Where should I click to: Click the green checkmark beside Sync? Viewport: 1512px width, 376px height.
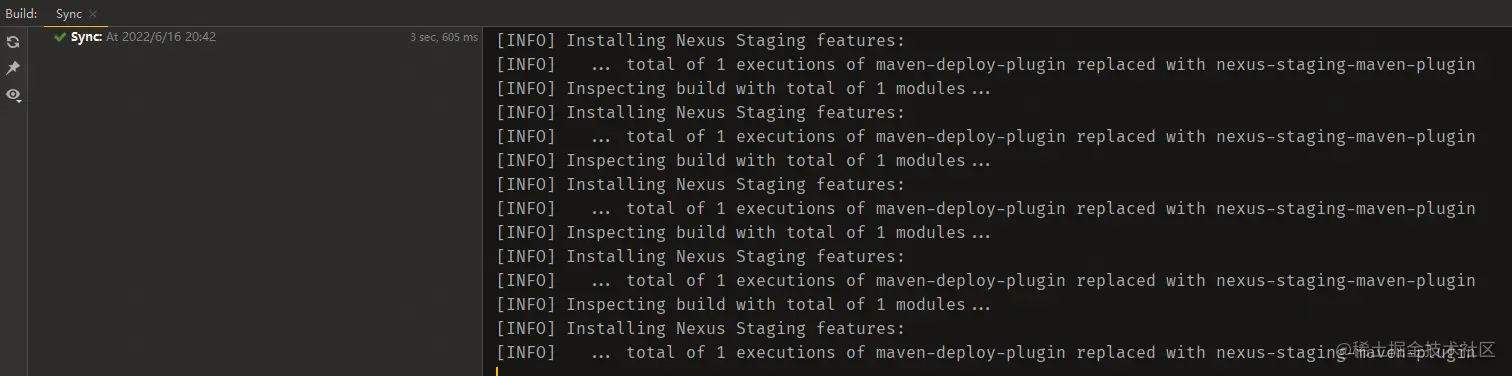[60, 37]
